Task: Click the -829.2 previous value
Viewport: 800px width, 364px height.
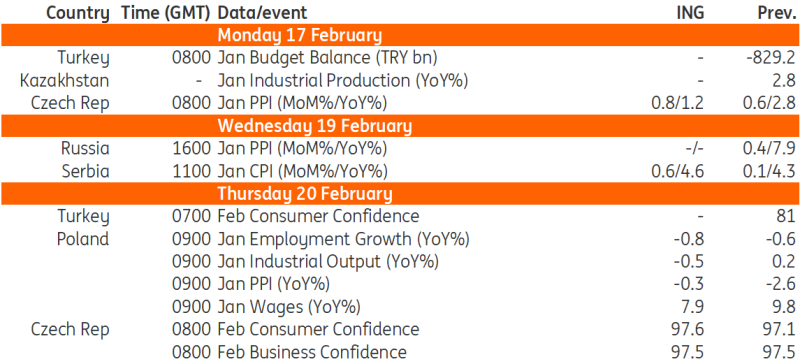Action: pyautogui.click(x=770, y=58)
